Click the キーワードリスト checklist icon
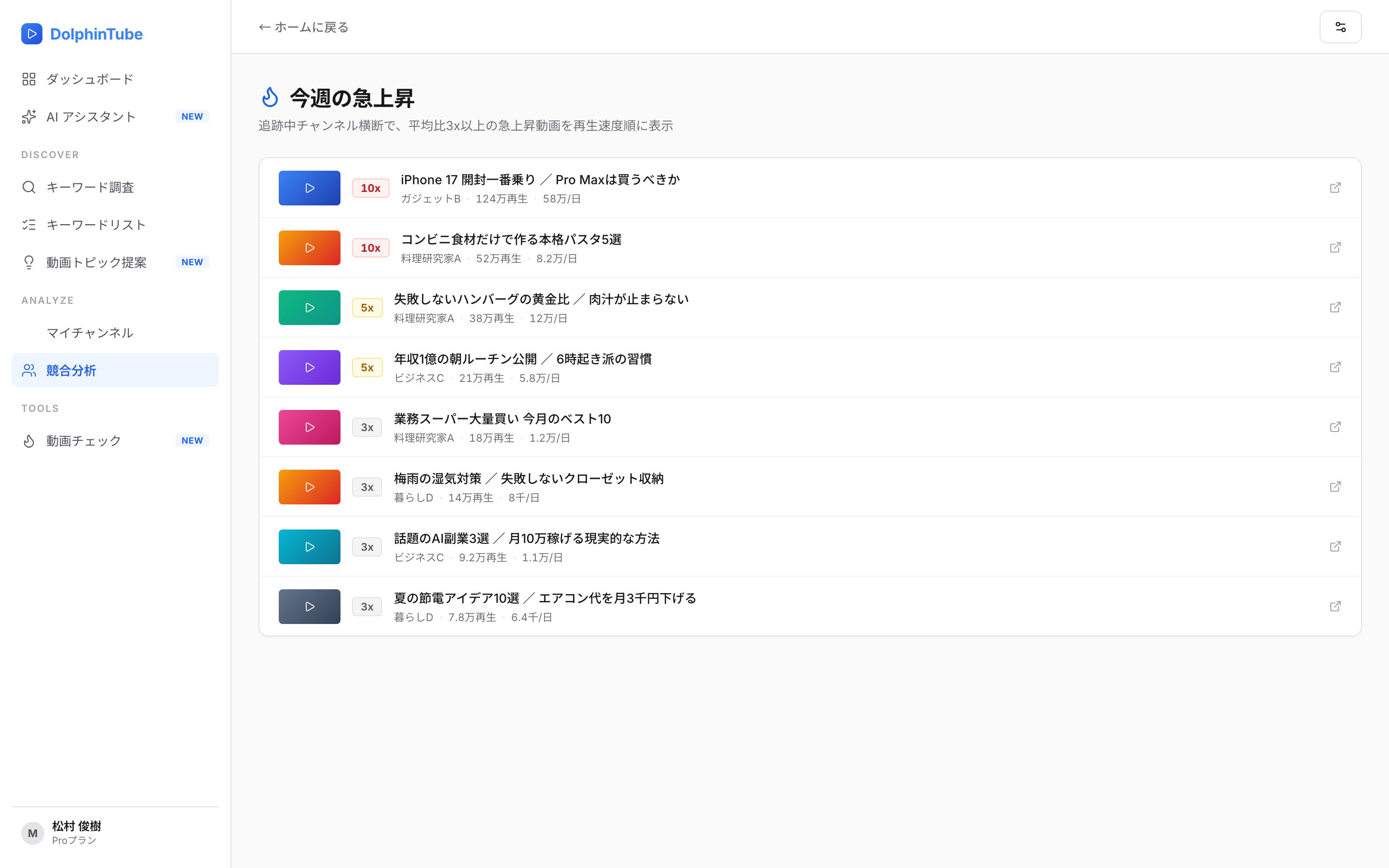Viewport: 1389px width, 868px height. tap(29, 224)
